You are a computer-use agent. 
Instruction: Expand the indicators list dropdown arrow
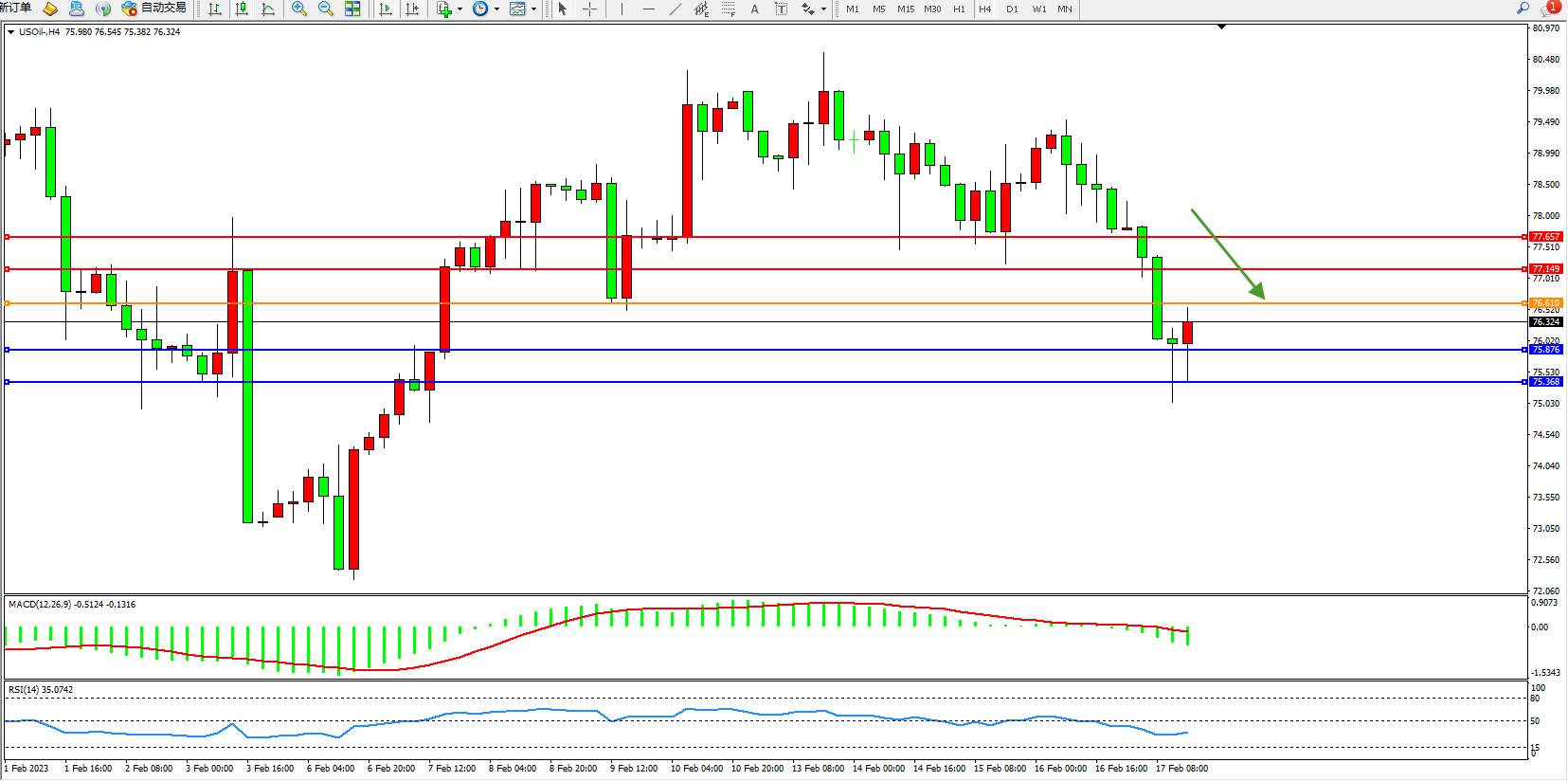coord(460,9)
